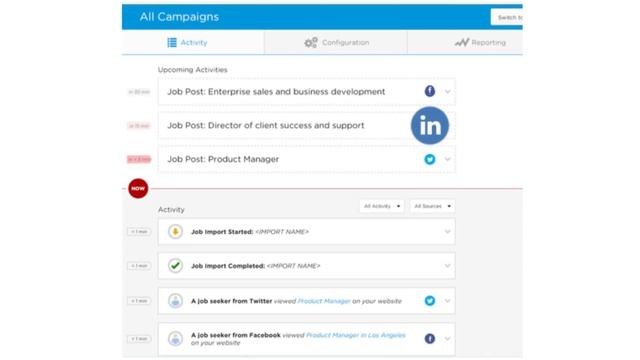Expand the Job Import Completed row

[447, 266]
